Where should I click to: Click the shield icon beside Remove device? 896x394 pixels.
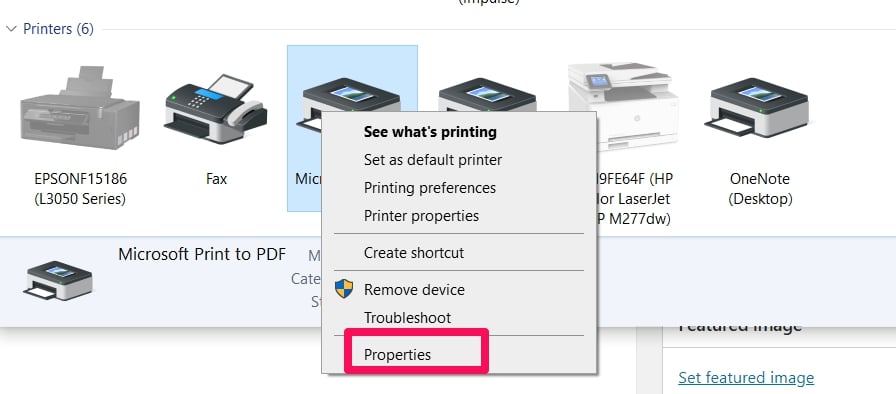[344, 289]
